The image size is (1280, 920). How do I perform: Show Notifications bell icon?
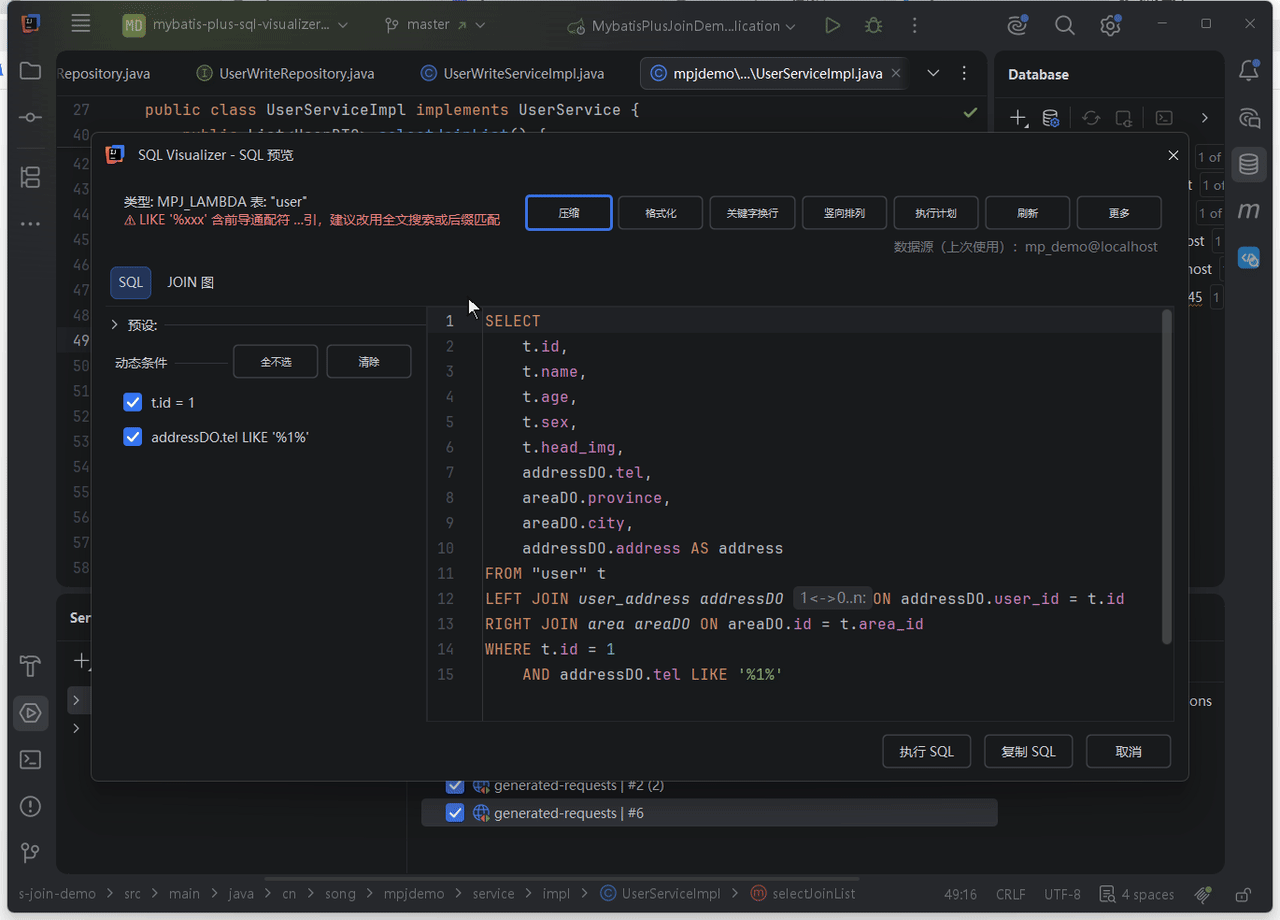pyautogui.click(x=1249, y=71)
